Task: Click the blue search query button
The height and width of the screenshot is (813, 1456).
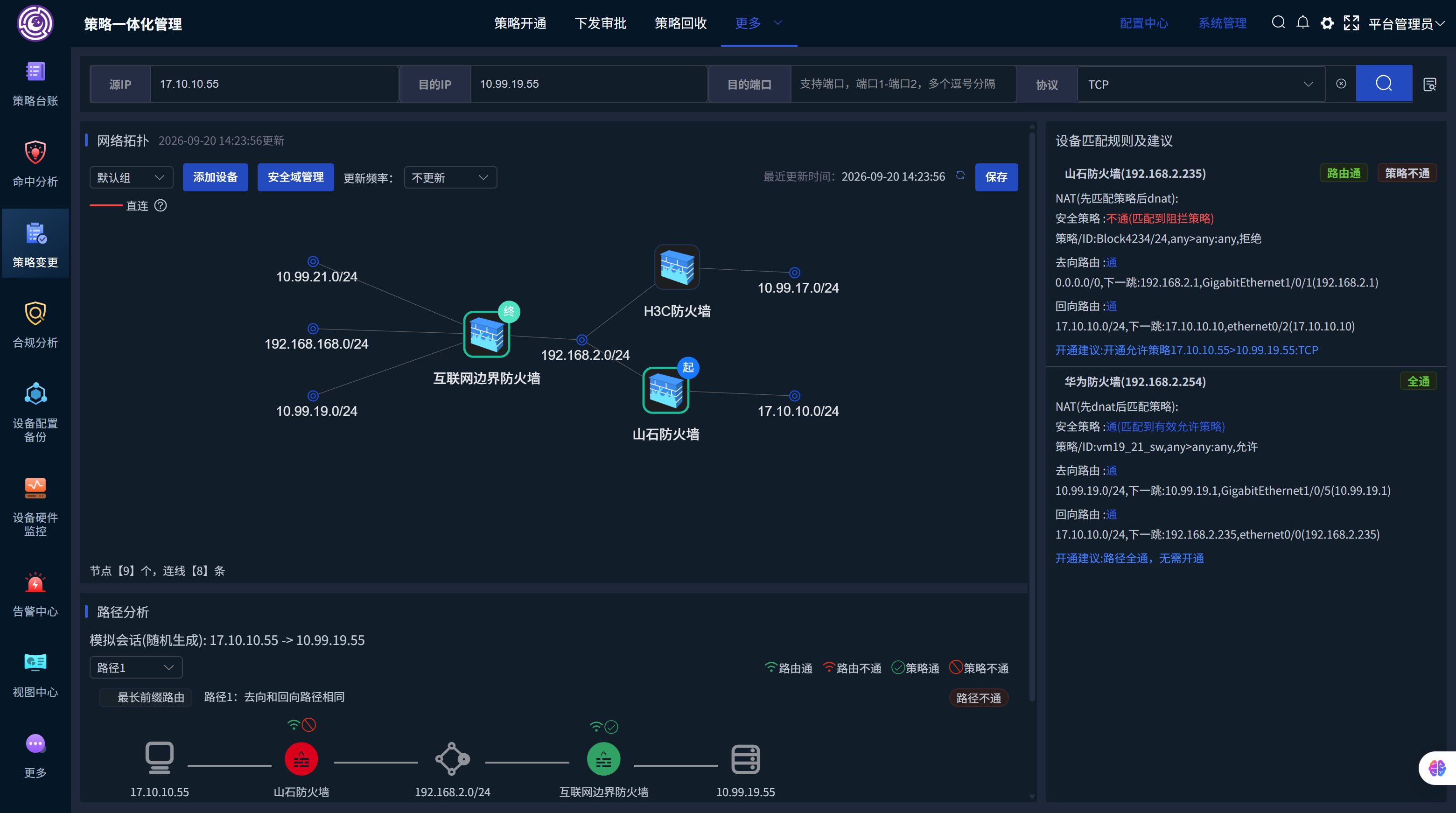Action: click(x=1384, y=84)
